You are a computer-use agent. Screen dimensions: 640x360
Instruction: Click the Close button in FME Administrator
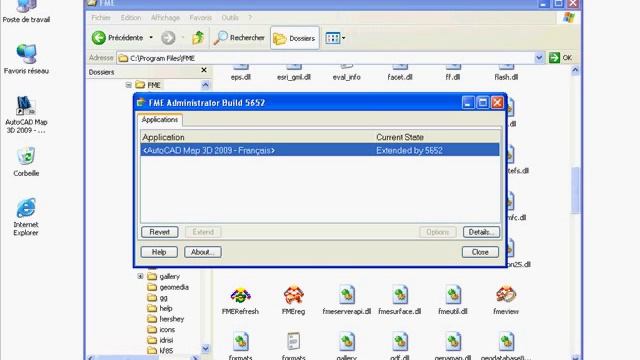(480, 252)
